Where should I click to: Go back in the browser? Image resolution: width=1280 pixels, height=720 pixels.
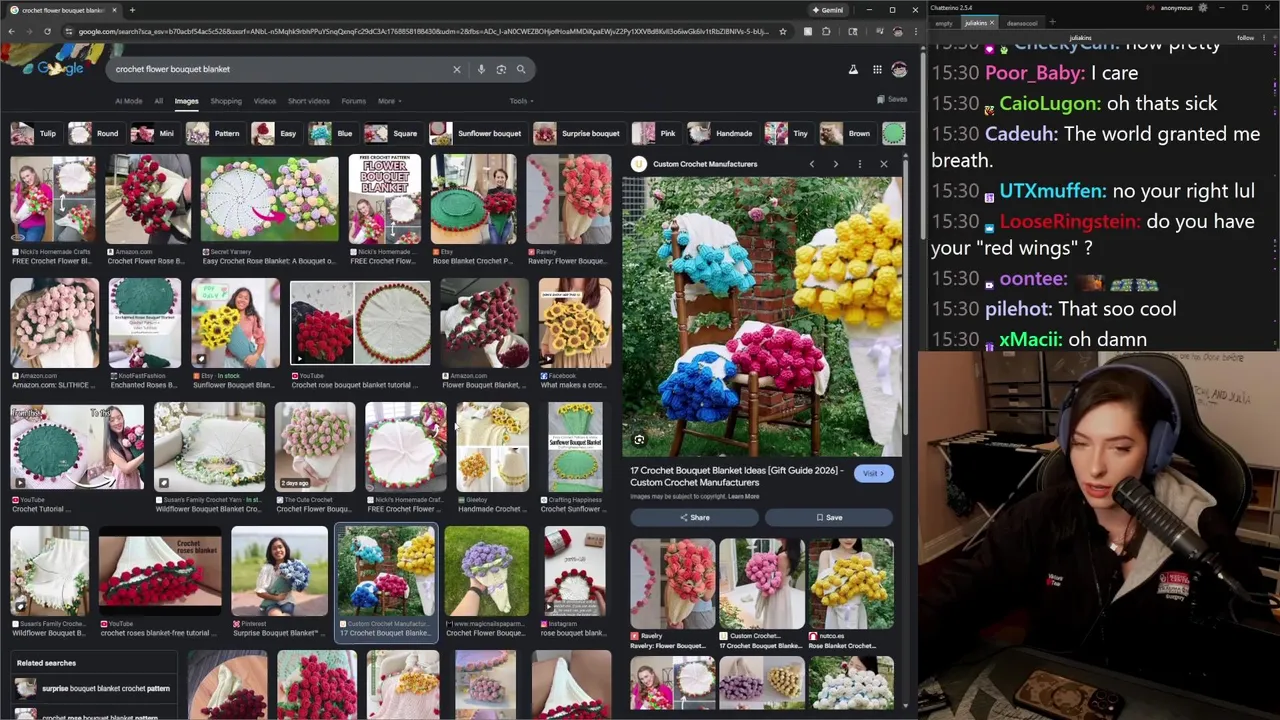11,31
